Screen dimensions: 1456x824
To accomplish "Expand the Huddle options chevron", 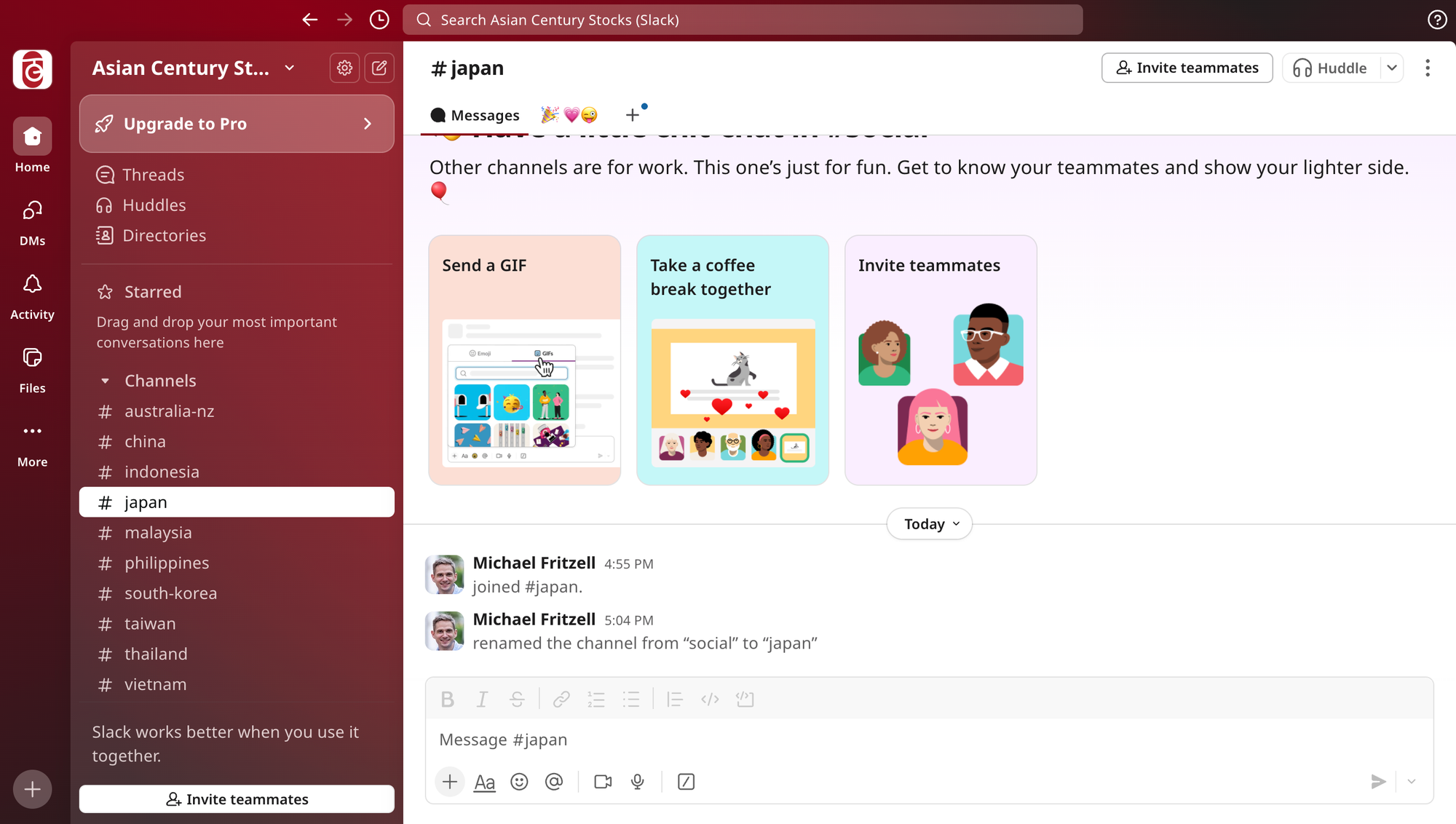I will tap(1392, 68).
